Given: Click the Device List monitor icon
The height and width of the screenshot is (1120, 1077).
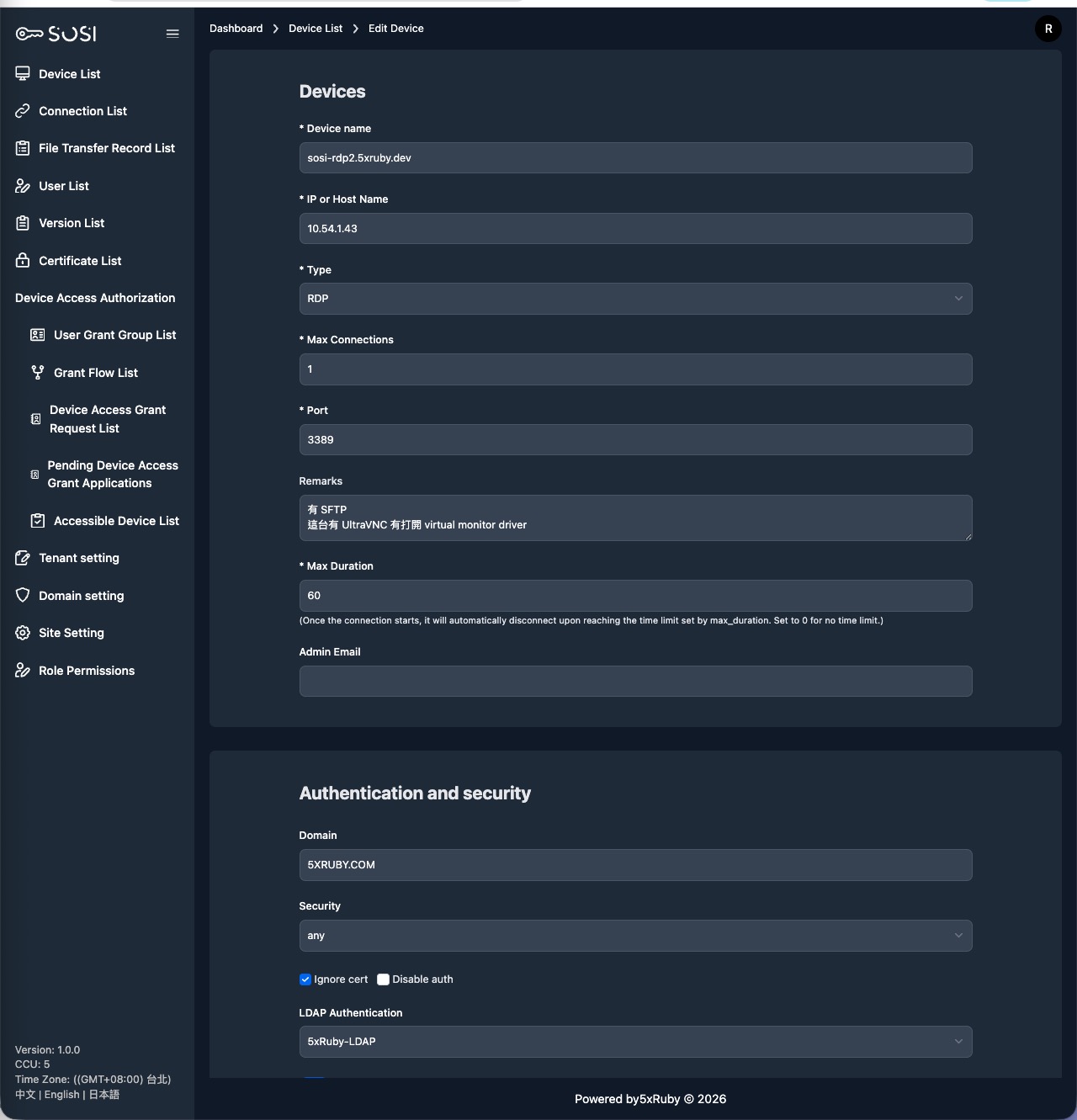Looking at the screenshot, I should [x=23, y=74].
